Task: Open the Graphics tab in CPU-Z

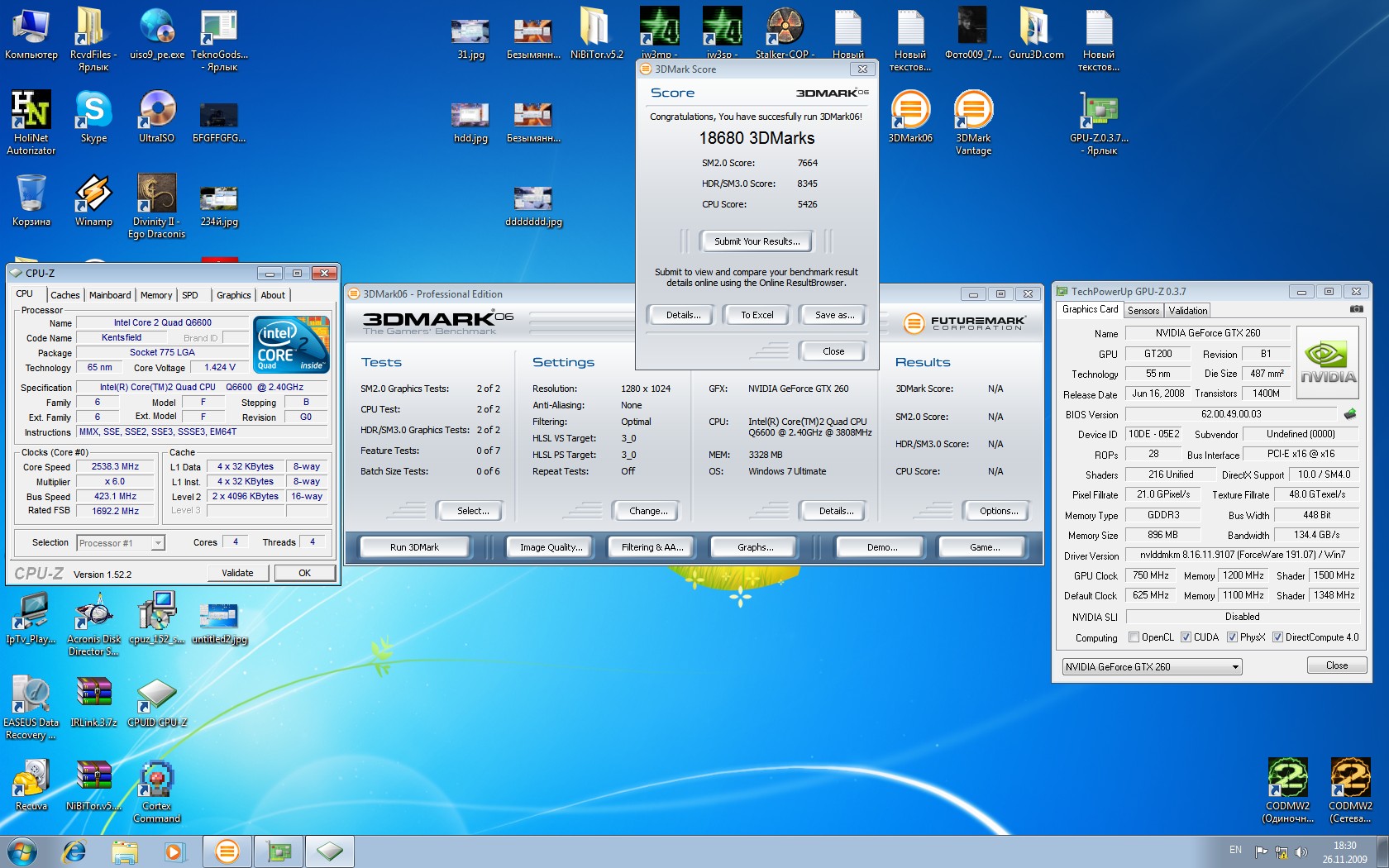Action: (x=233, y=295)
